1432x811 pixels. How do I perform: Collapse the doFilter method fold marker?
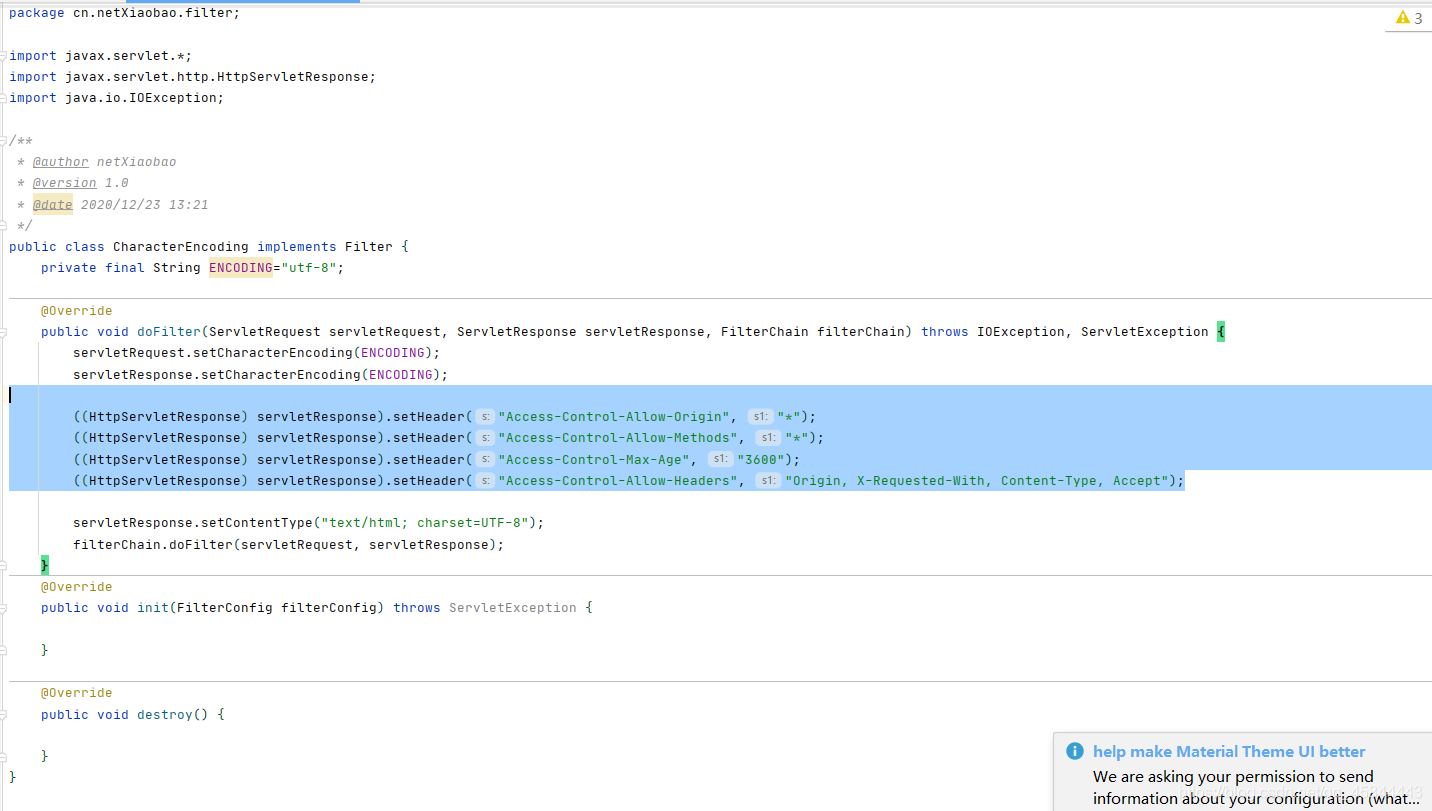[4, 331]
